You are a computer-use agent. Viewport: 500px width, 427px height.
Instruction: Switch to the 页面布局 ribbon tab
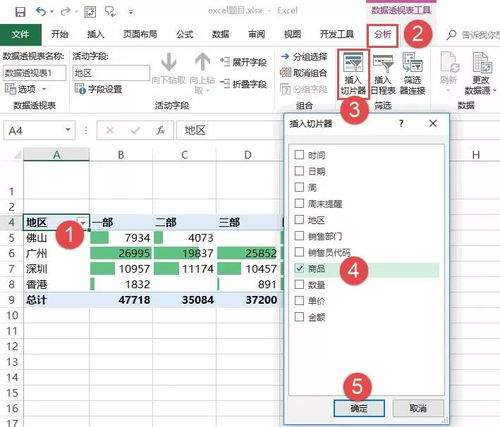point(140,34)
